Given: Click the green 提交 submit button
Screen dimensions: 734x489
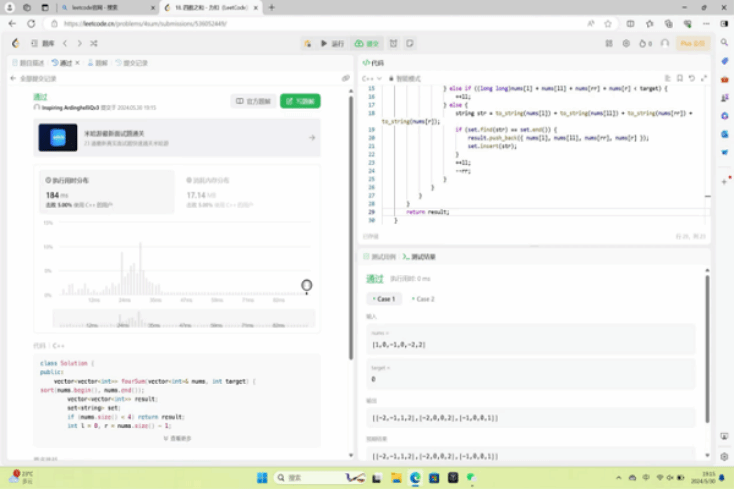Looking at the screenshot, I should click(368, 43).
